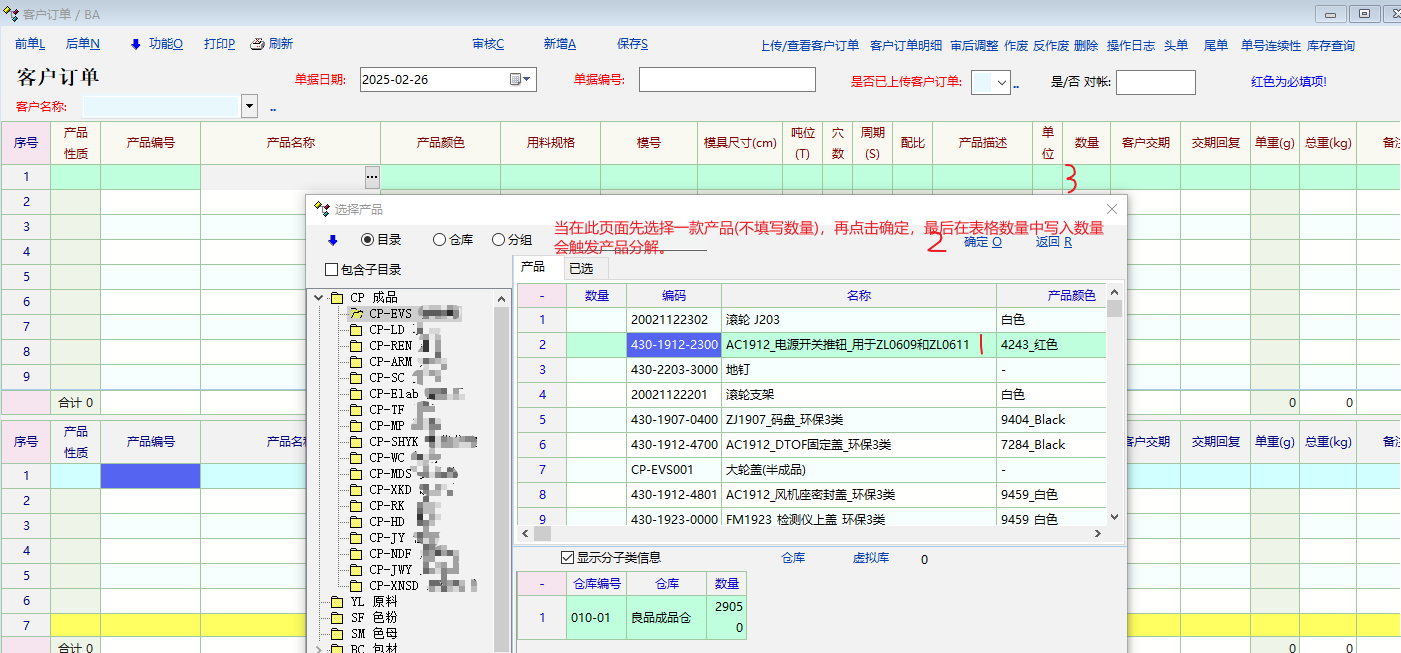Click the 确定 O confirm link

tap(982, 242)
